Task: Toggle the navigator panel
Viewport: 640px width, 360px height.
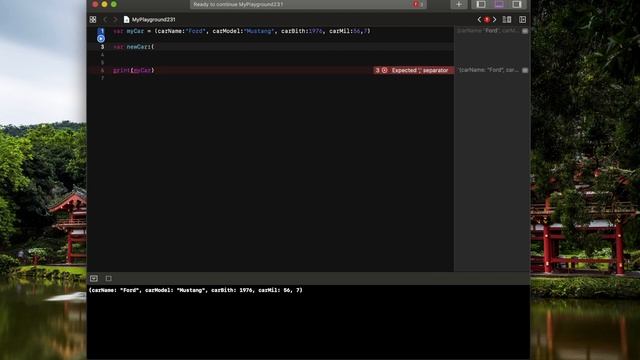Action: point(481,4)
